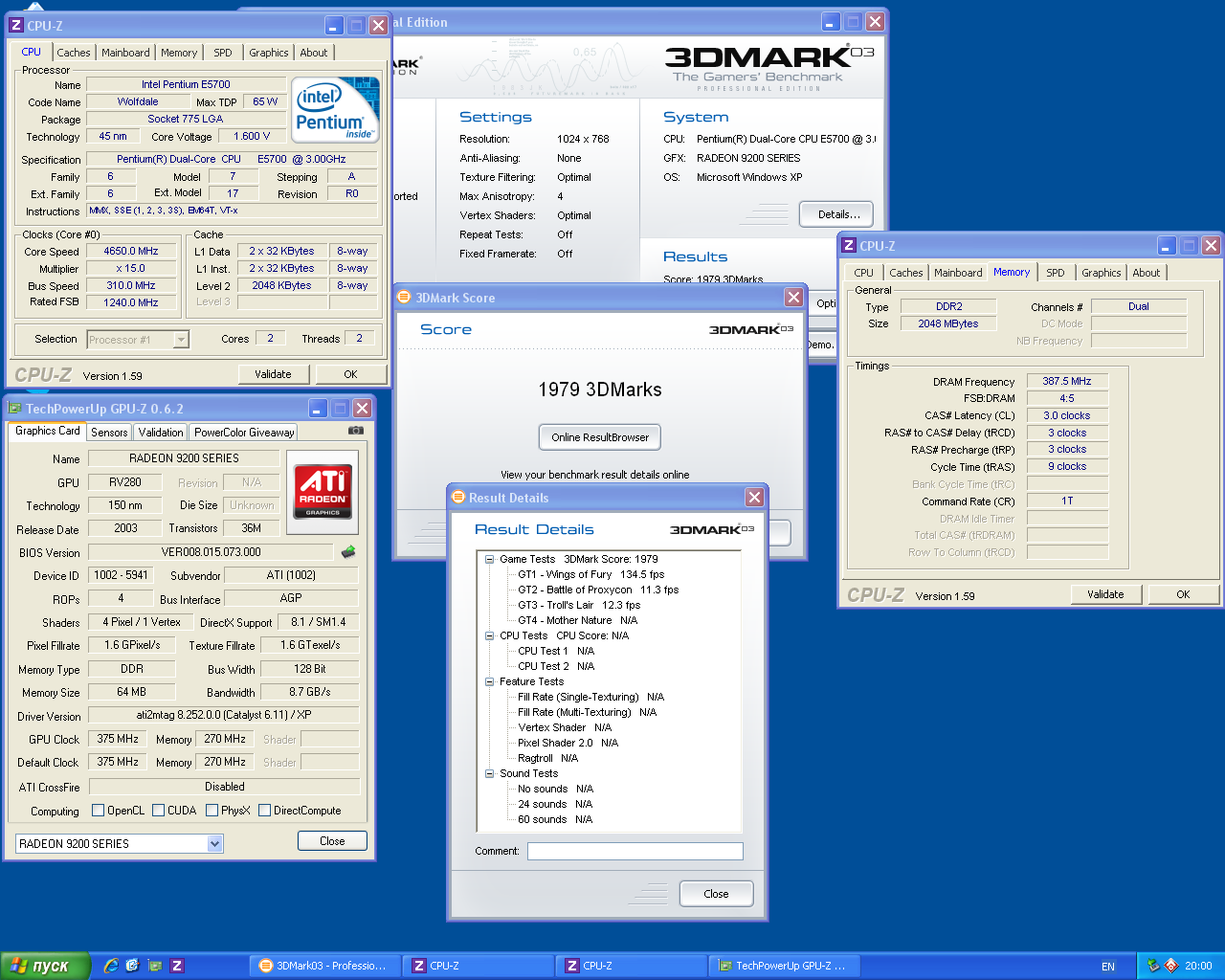Image resolution: width=1225 pixels, height=980 pixels.
Task: Minimize the GPU-Z window
Action: [318, 409]
